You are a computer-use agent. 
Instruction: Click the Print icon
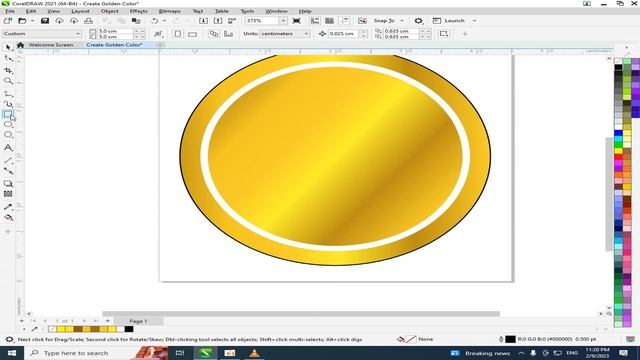(89, 21)
